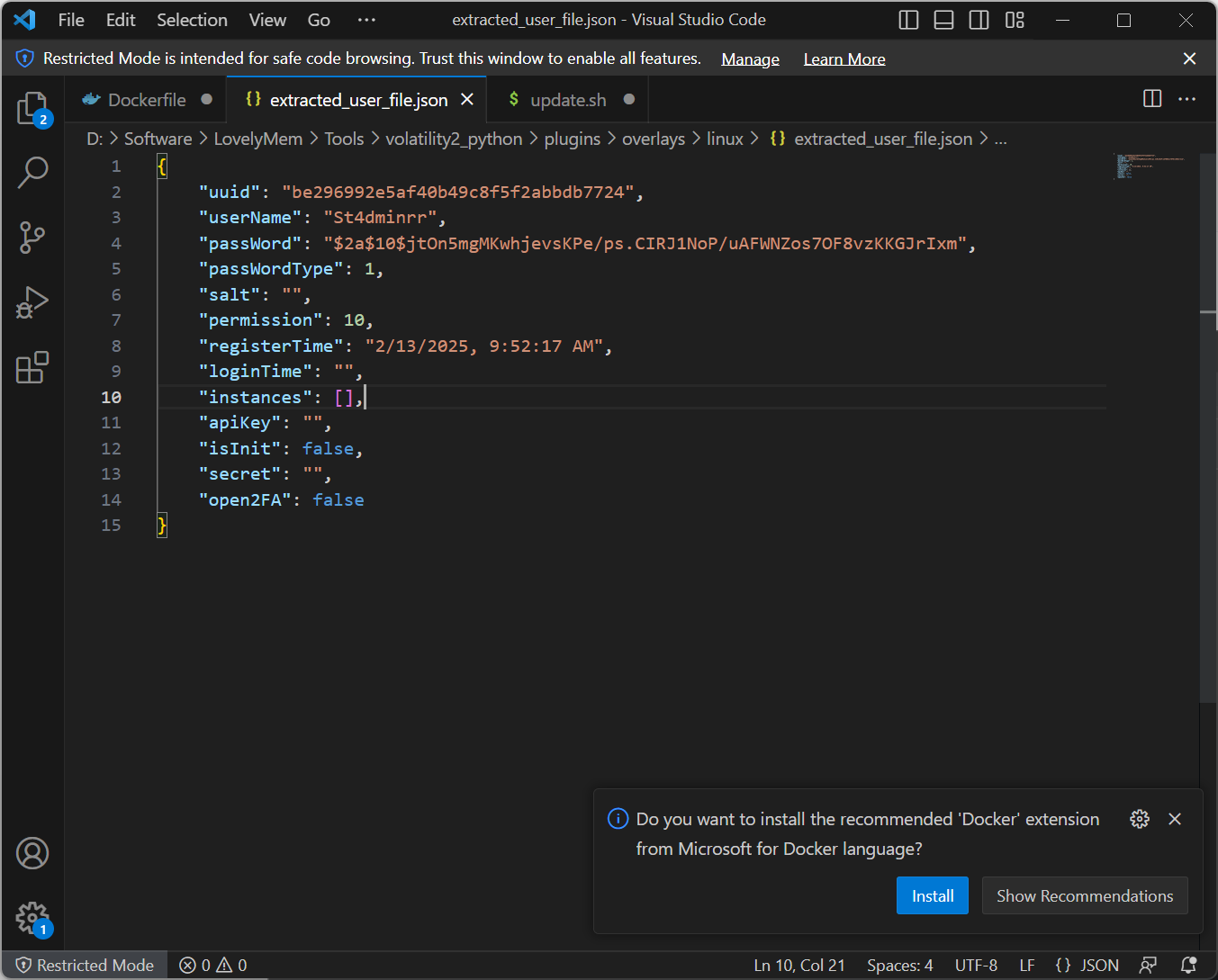Switch to the update.sh tab
Viewport: 1218px width, 980px height.
[x=568, y=100]
